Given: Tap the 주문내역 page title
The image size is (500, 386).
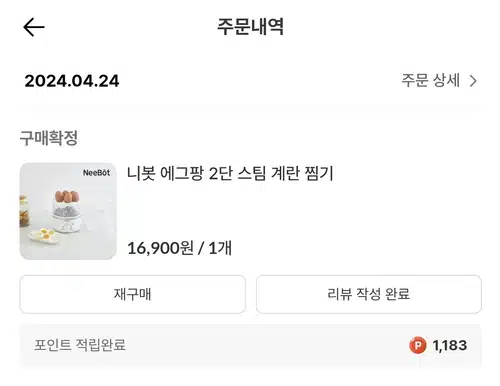Looking at the screenshot, I should point(250,27).
